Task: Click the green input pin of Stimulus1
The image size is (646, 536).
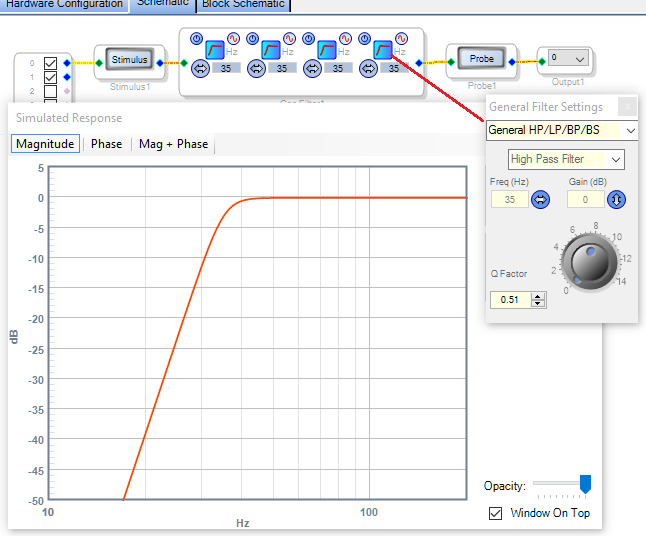Action: [99, 63]
